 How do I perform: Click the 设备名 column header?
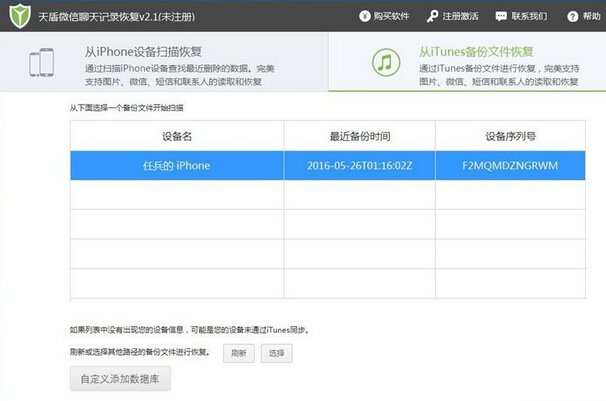[x=177, y=136]
